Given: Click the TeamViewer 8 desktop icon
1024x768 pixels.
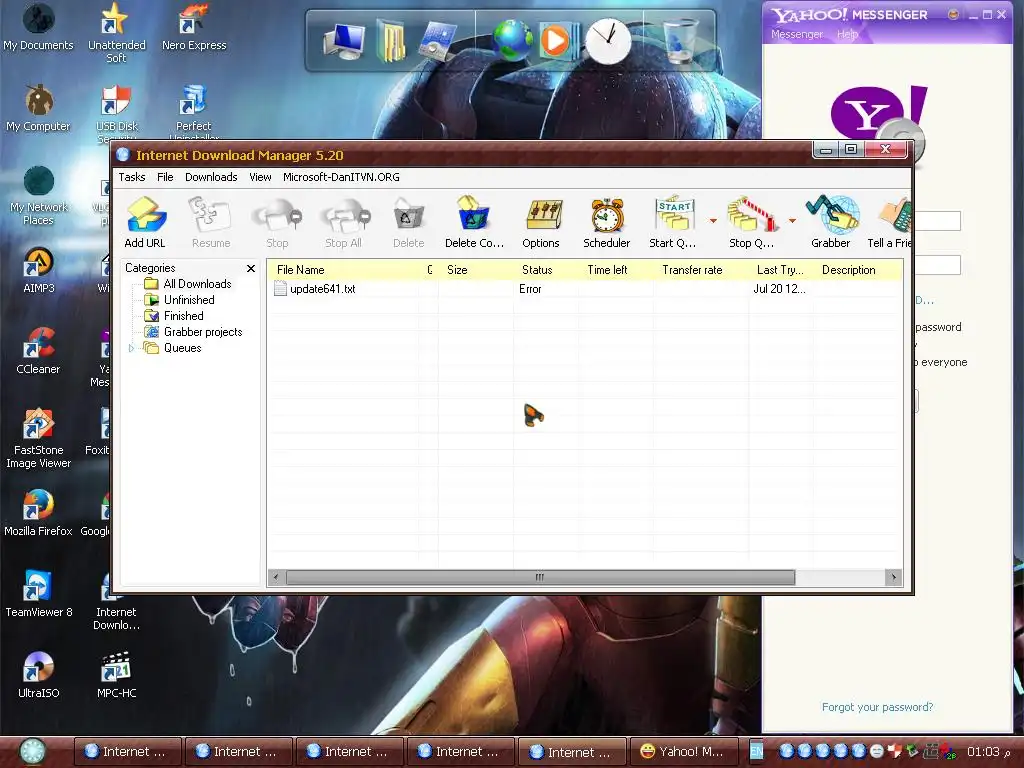Looking at the screenshot, I should click(39, 594).
